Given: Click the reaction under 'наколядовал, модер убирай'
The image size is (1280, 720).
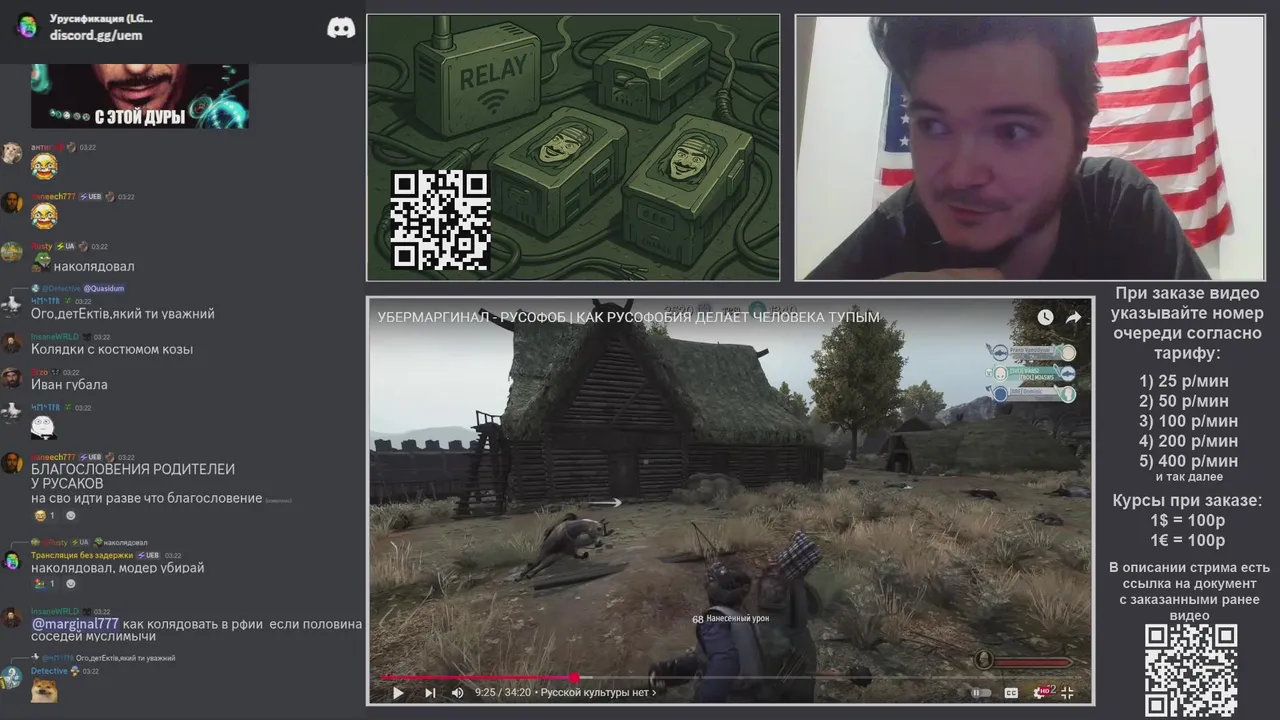Looking at the screenshot, I should point(44,584).
